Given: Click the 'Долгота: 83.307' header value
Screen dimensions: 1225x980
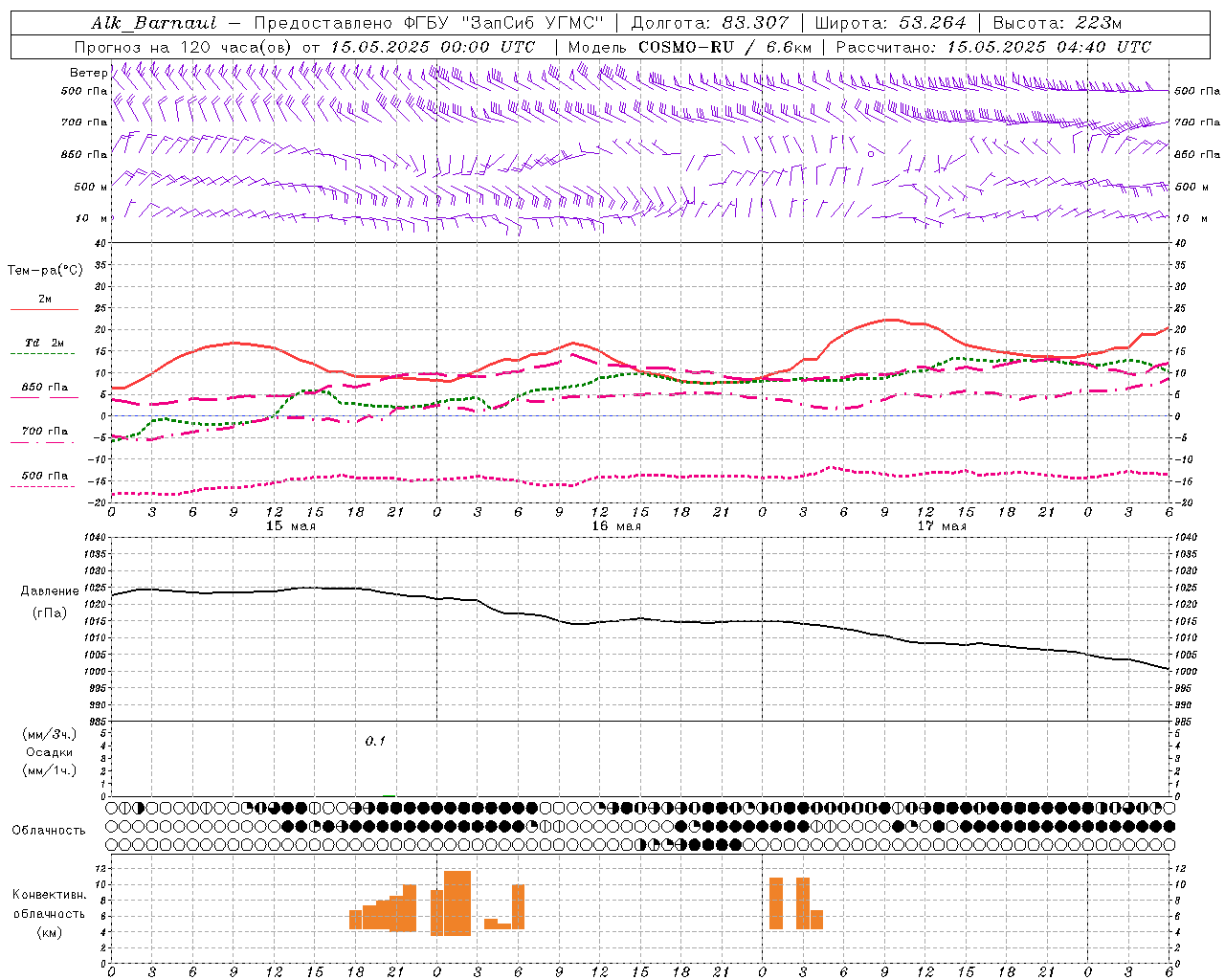Looking at the screenshot, I should click(710, 23).
